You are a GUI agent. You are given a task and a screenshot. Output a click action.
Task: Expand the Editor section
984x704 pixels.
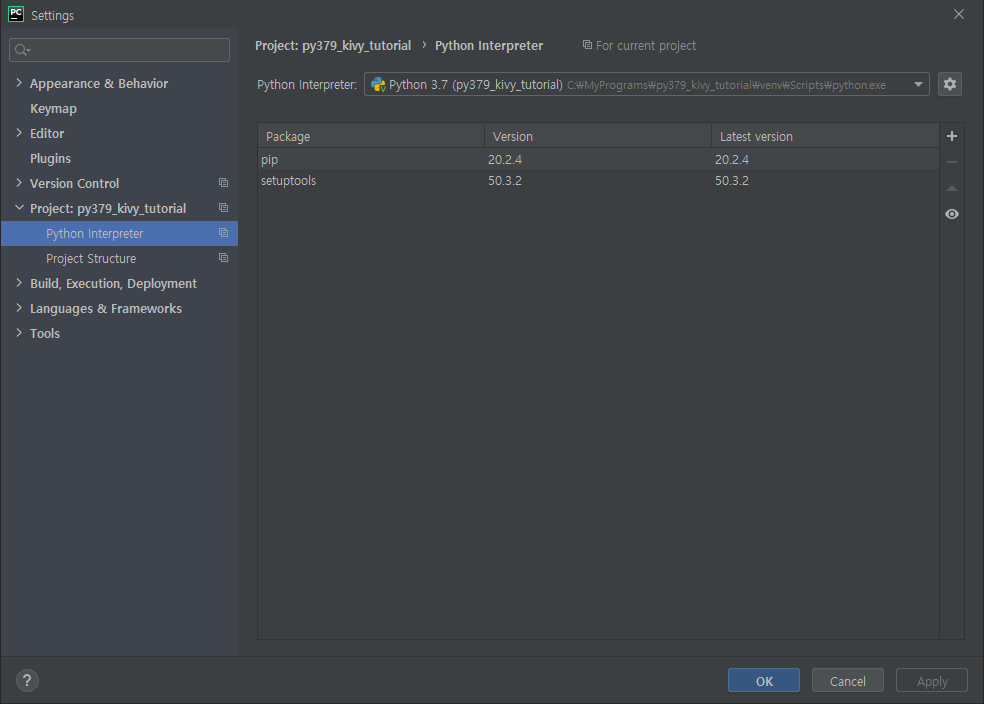point(19,133)
